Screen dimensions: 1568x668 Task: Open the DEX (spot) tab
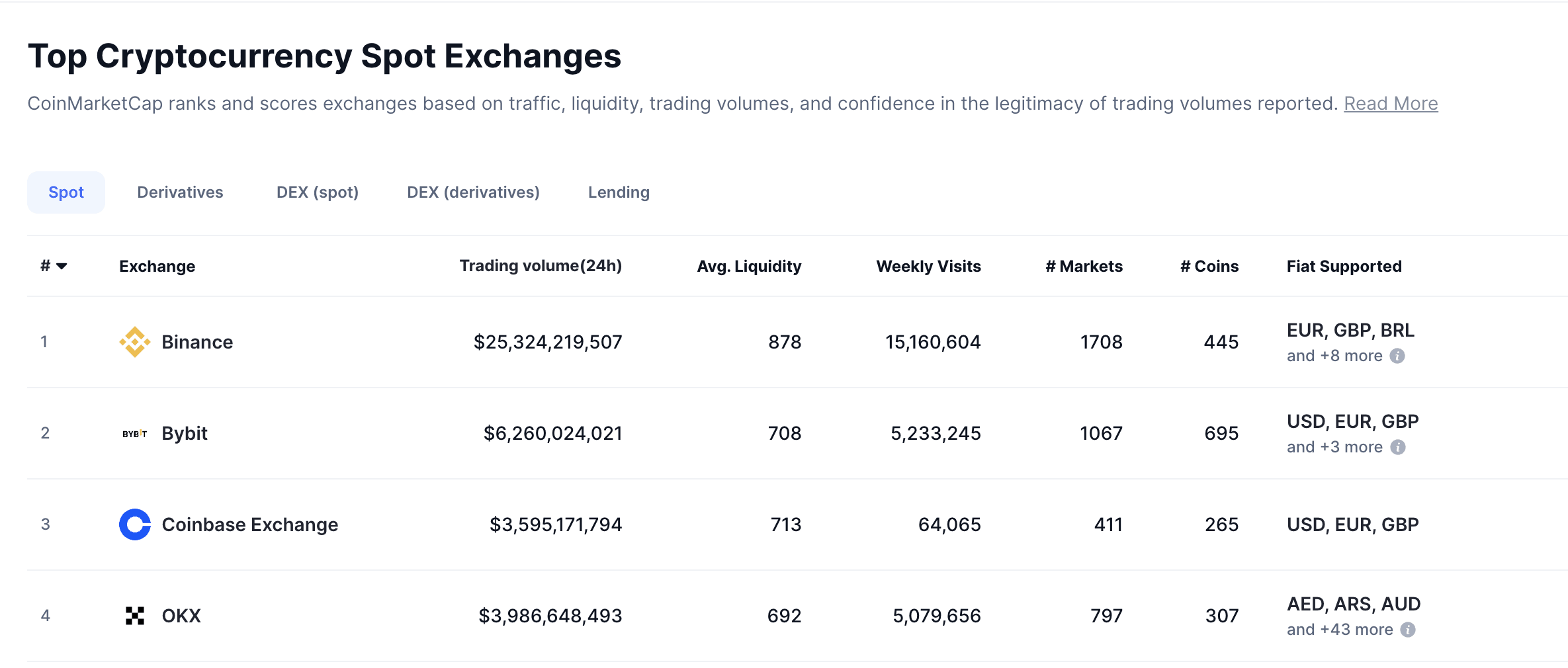coord(318,192)
